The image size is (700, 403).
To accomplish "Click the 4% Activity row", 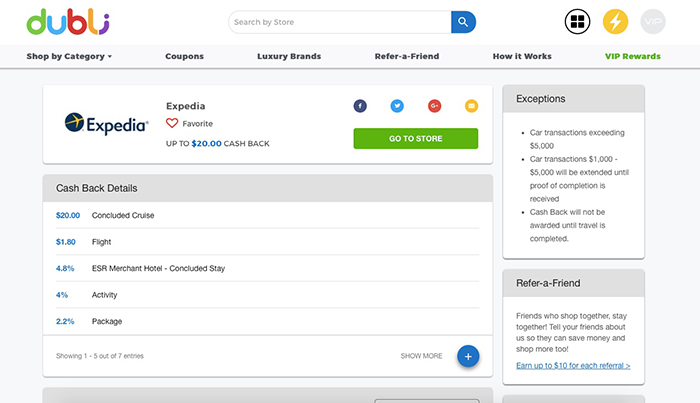I will tap(267, 295).
